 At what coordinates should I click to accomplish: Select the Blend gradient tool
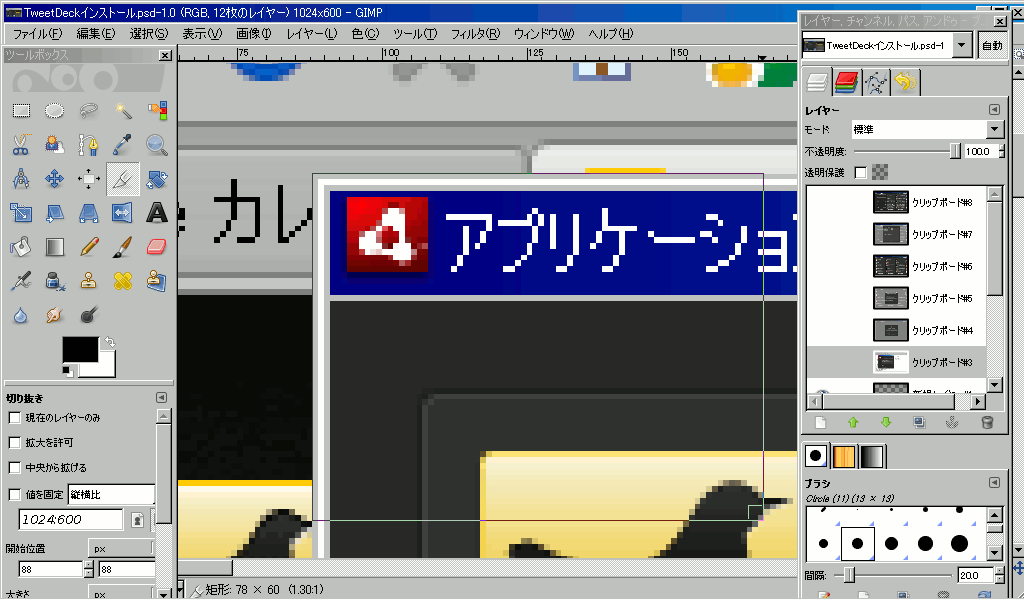click(x=54, y=247)
